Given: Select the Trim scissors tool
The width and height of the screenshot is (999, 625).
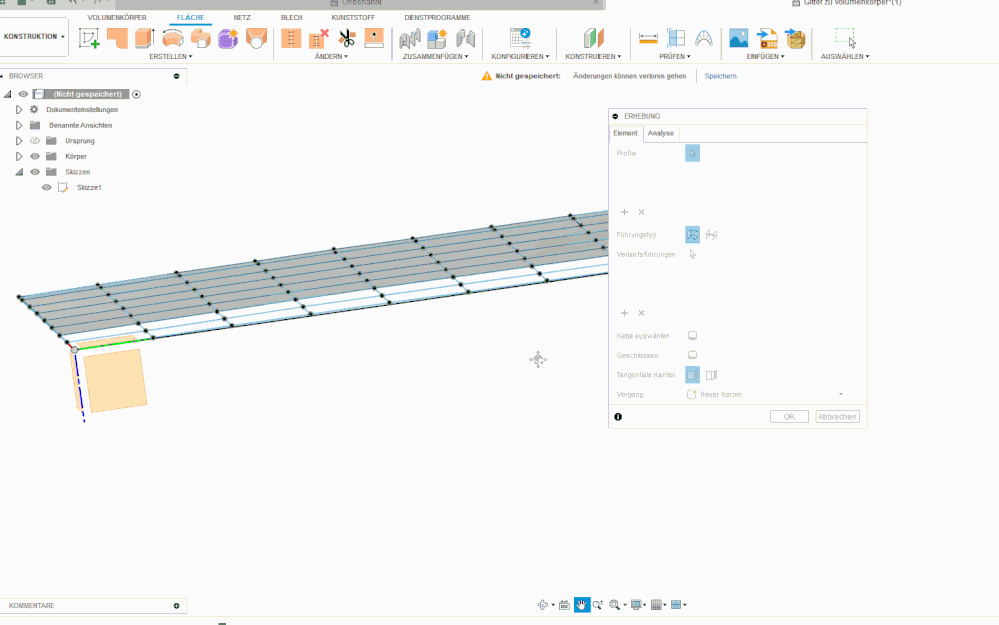Looking at the screenshot, I should coord(347,38).
